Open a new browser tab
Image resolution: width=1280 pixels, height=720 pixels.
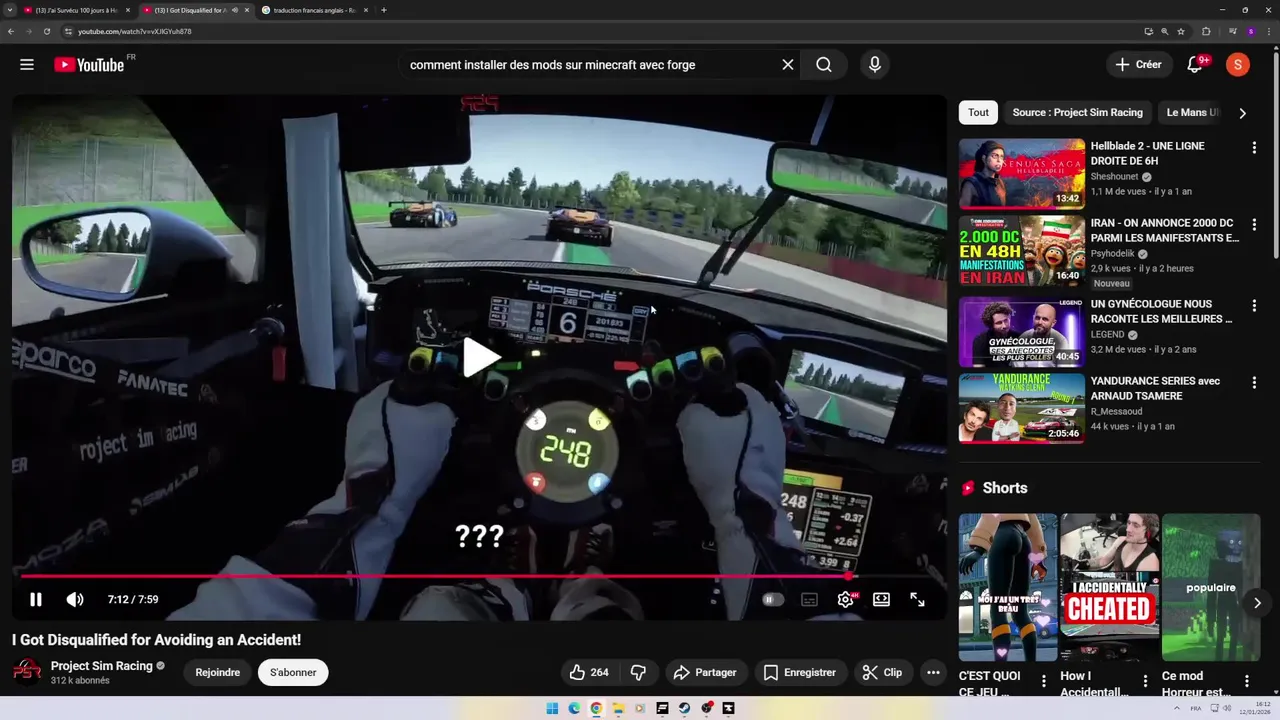point(384,10)
